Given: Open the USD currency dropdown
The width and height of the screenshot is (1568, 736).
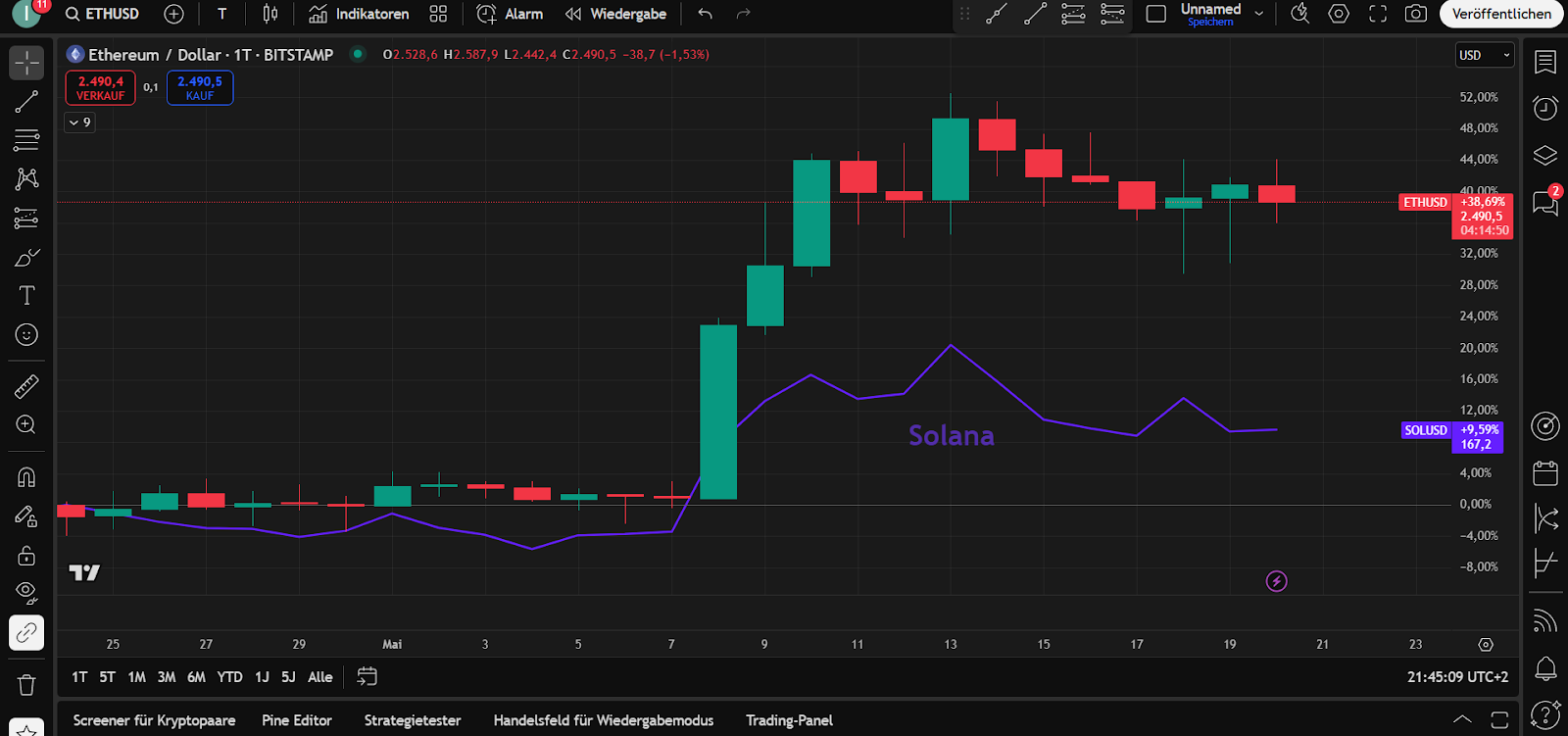Looking at the screenshot, I should pyautogui.click(x=1485, y=55).
